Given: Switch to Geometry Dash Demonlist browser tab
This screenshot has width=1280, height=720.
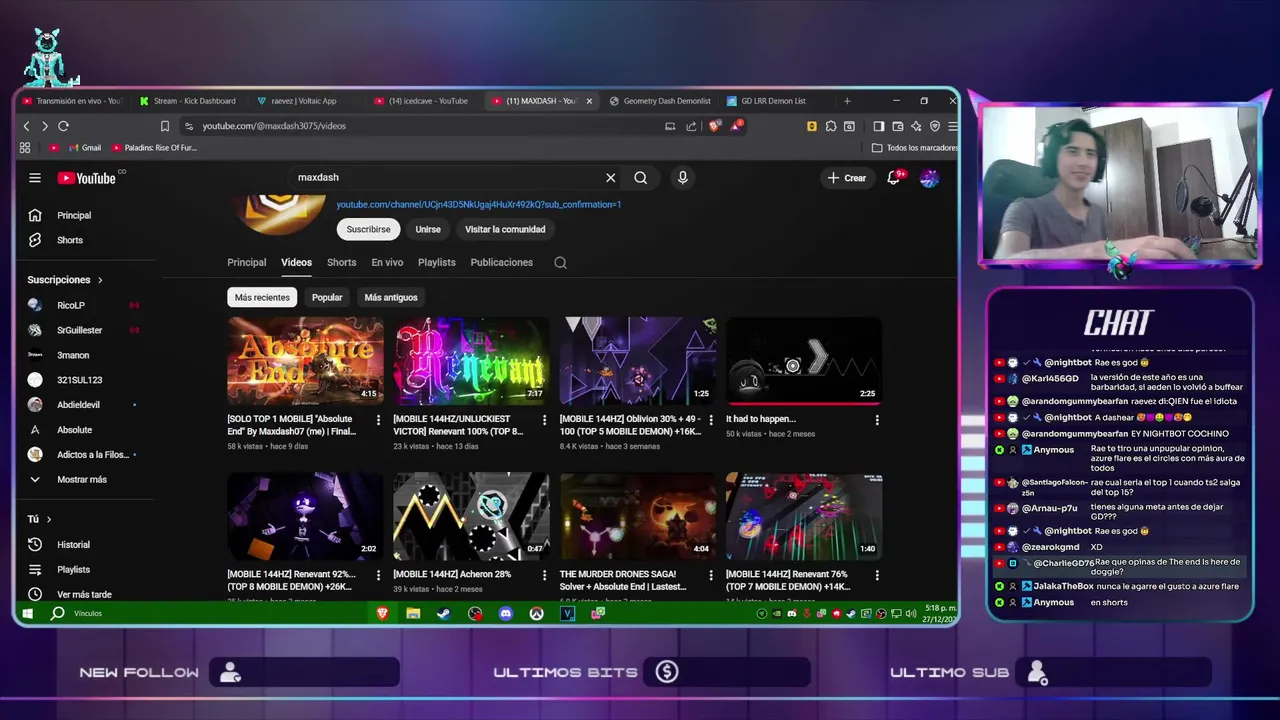Looking at the screenshot, I should pyautogui.click(x=660, y=101).
